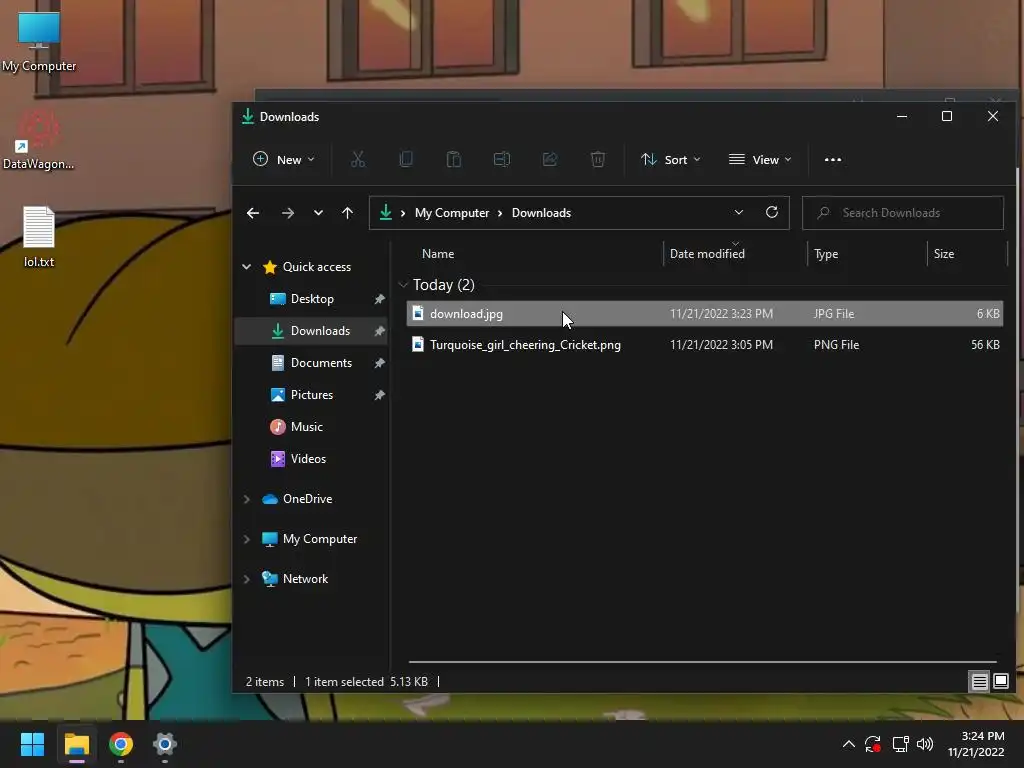This screenshot has height=768, width=1024.
Task: Click the pin icon beside Pictures
Action: [379, 395]
